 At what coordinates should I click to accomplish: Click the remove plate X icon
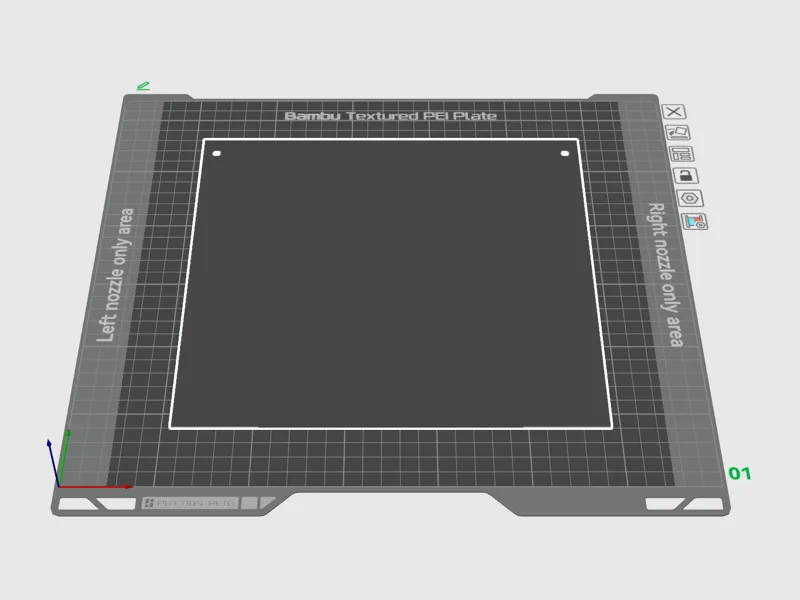(x=674, y=112)
